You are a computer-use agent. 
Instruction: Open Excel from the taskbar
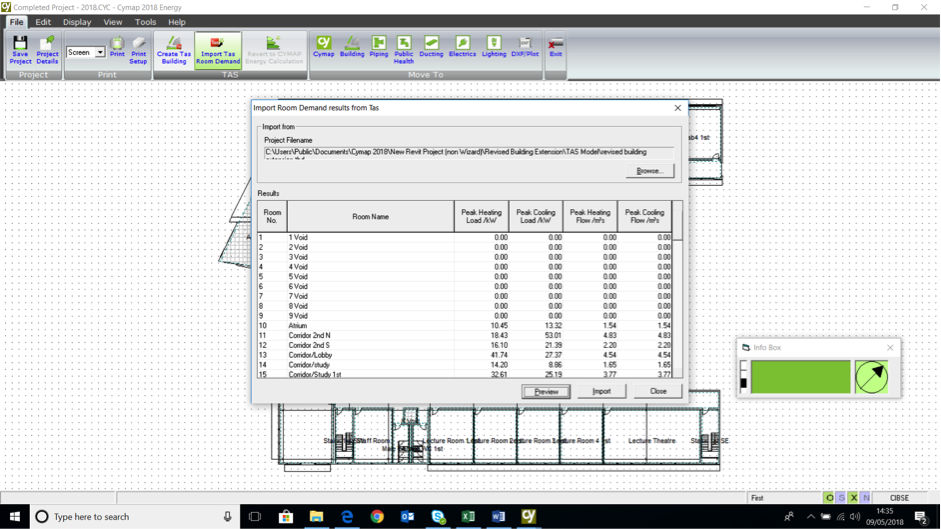[468, 516]
